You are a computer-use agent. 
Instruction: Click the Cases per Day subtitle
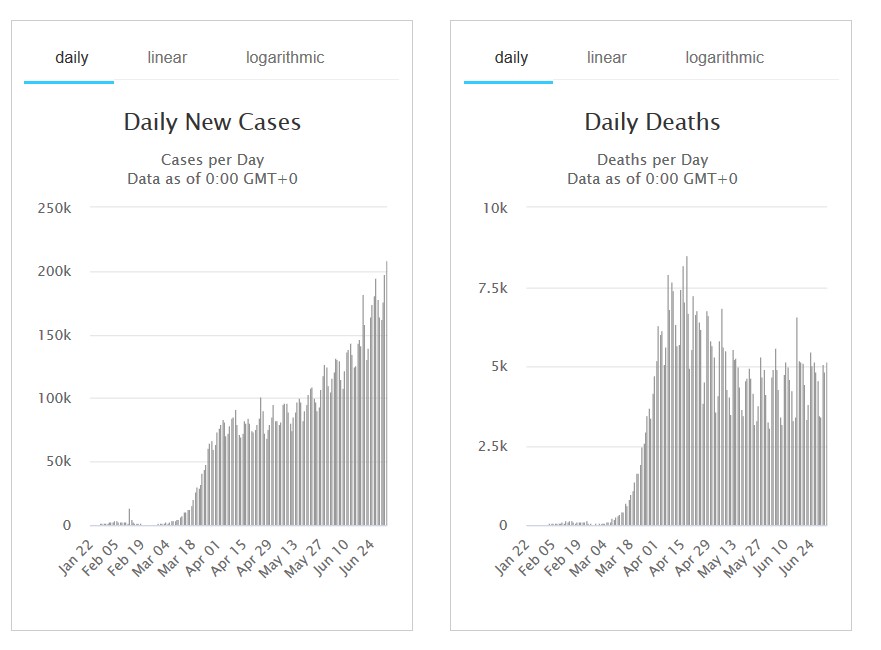tap(212, 160)
